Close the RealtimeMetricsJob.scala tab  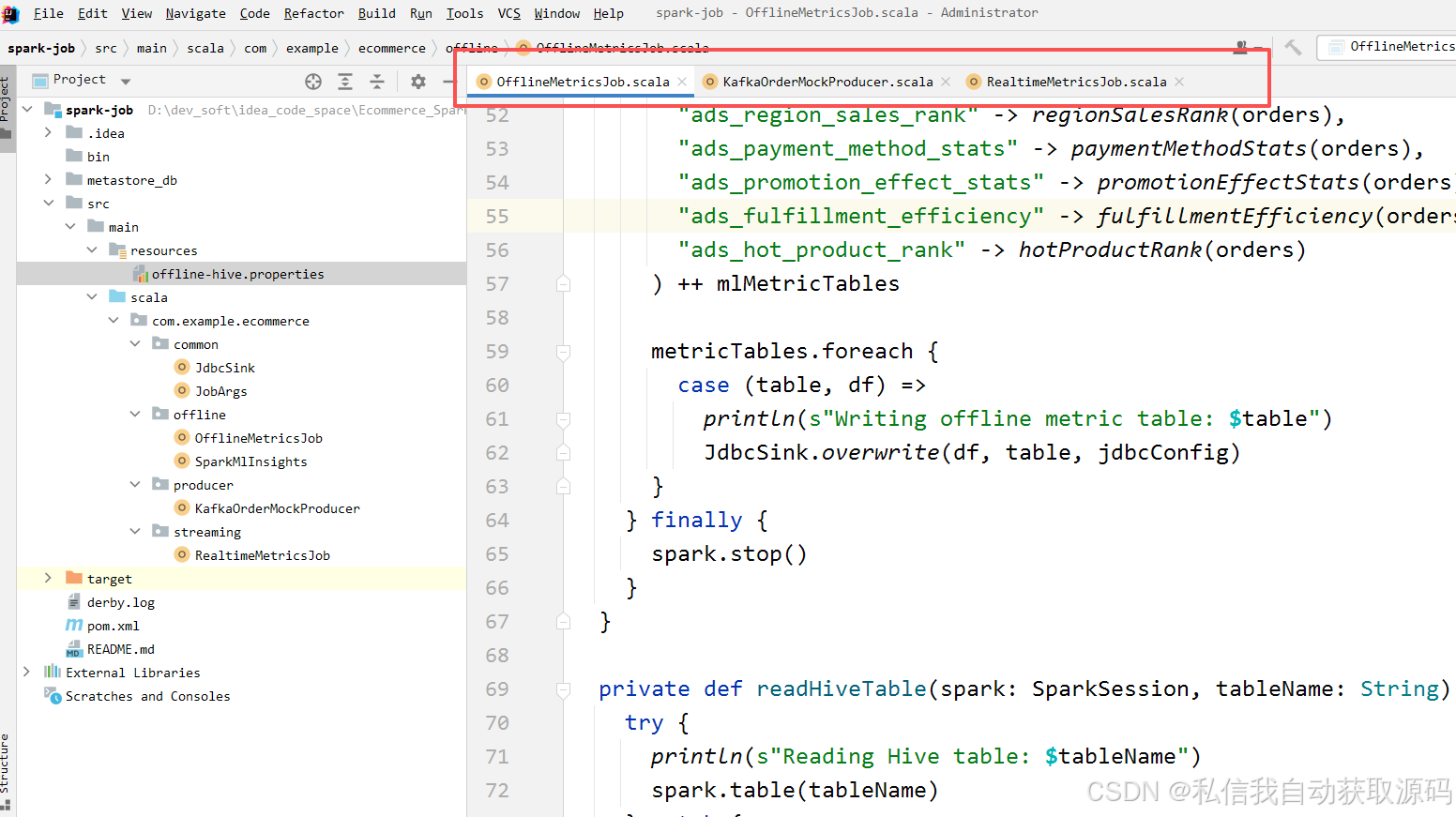tap(1179, 82)
